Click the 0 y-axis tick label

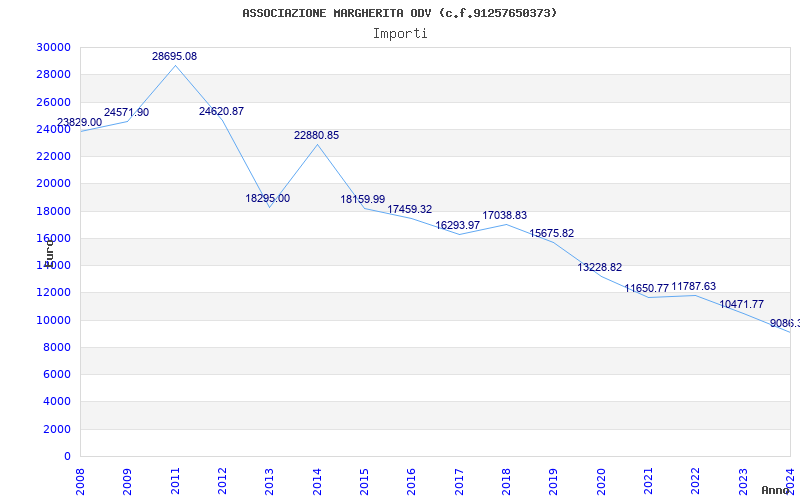pos(67,456)
